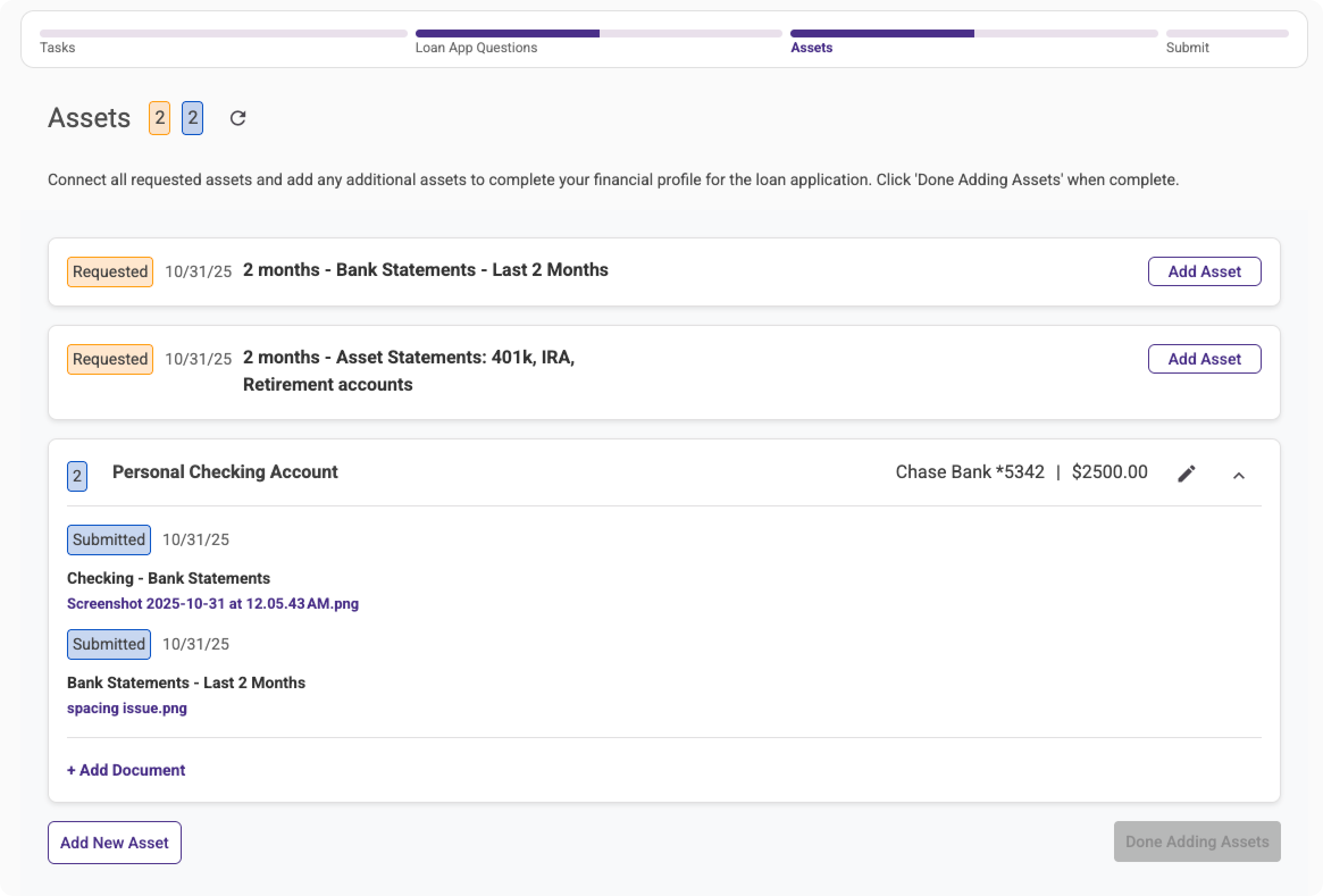Click the orange requested count badge

(x=160, y=118)
